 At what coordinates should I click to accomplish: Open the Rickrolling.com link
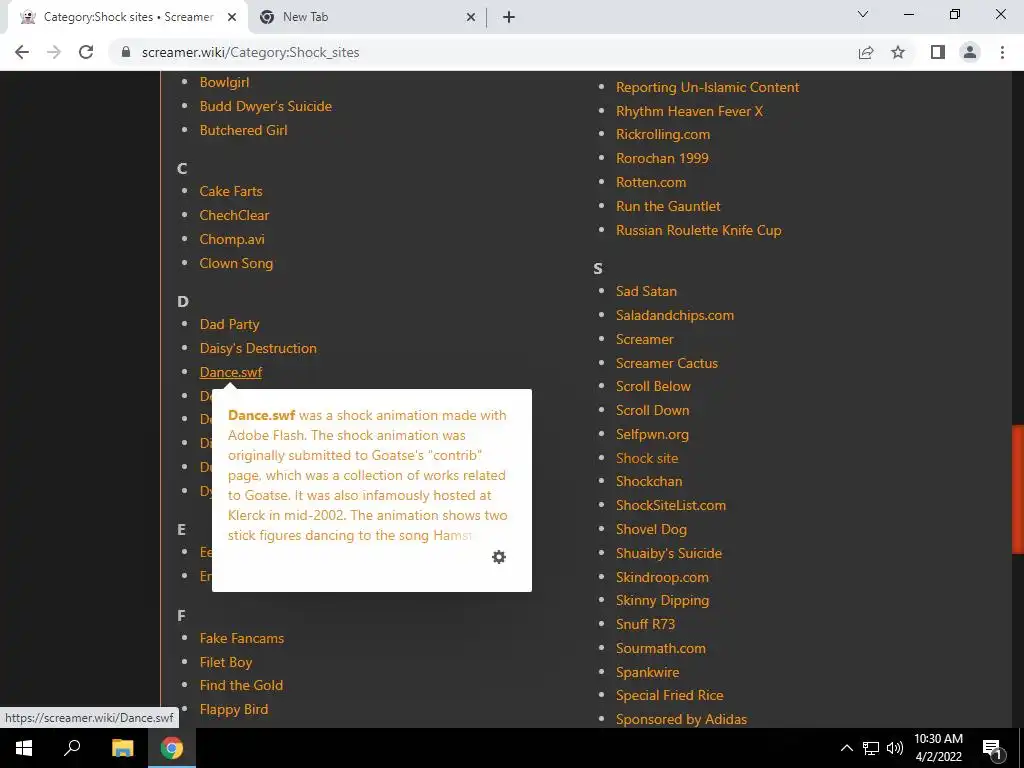tap(663, 135)
